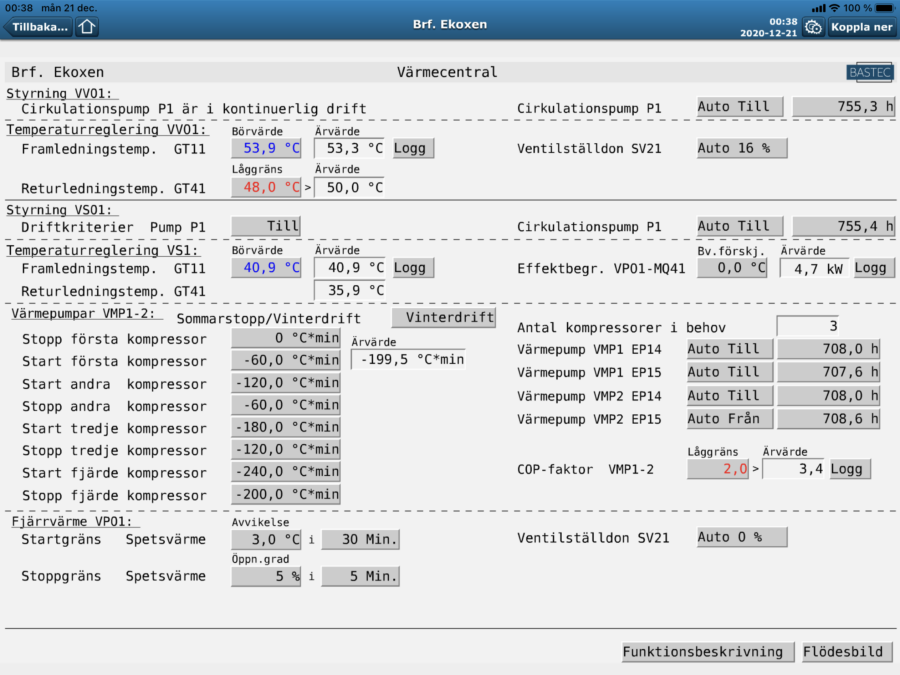Click the Värmepumpar VMP1-2 heading

coord(83,314)
